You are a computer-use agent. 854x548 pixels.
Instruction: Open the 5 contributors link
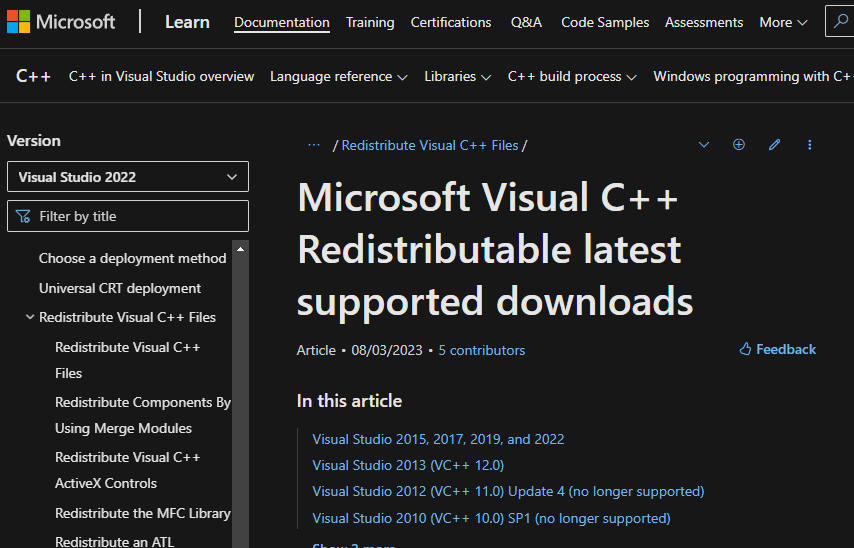[481, 350]
